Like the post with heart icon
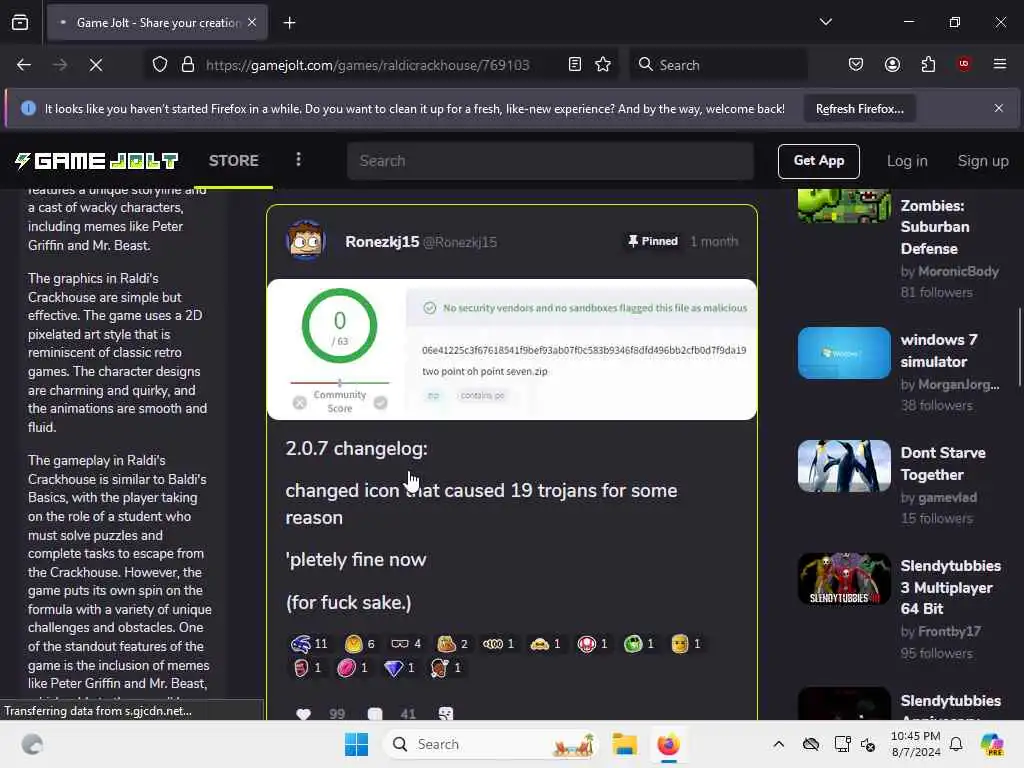 click(x=303, y=714)
